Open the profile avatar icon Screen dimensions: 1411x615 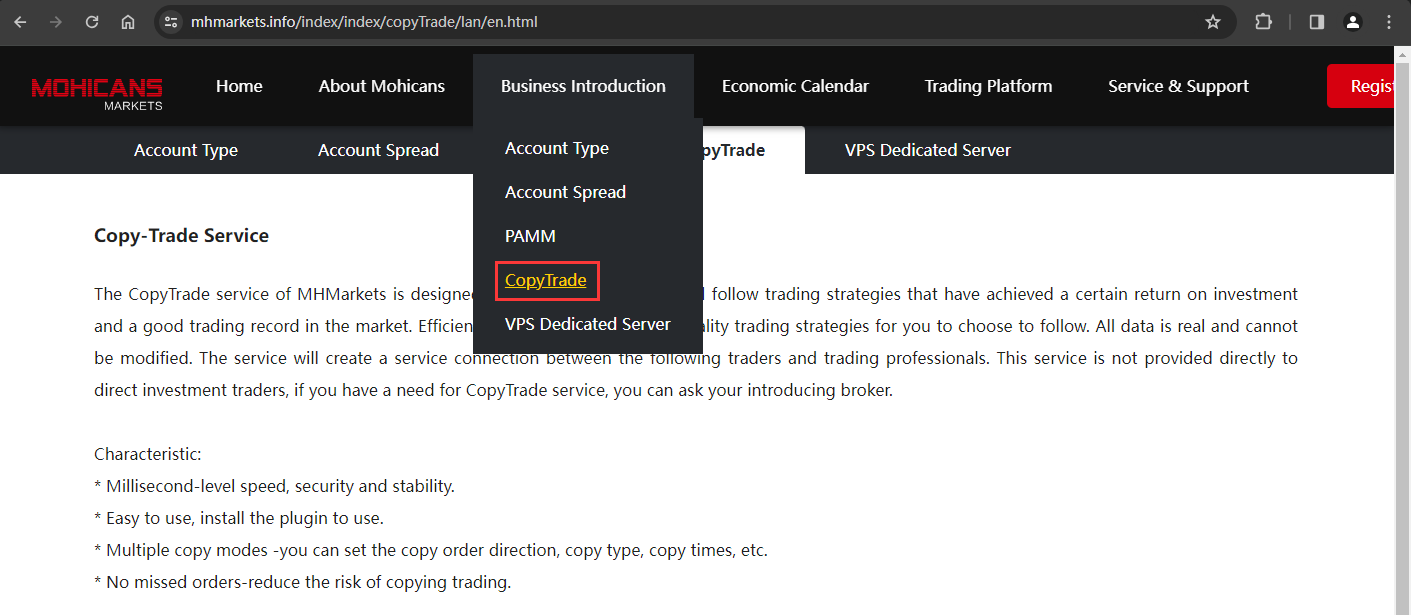coord(1353,22)
